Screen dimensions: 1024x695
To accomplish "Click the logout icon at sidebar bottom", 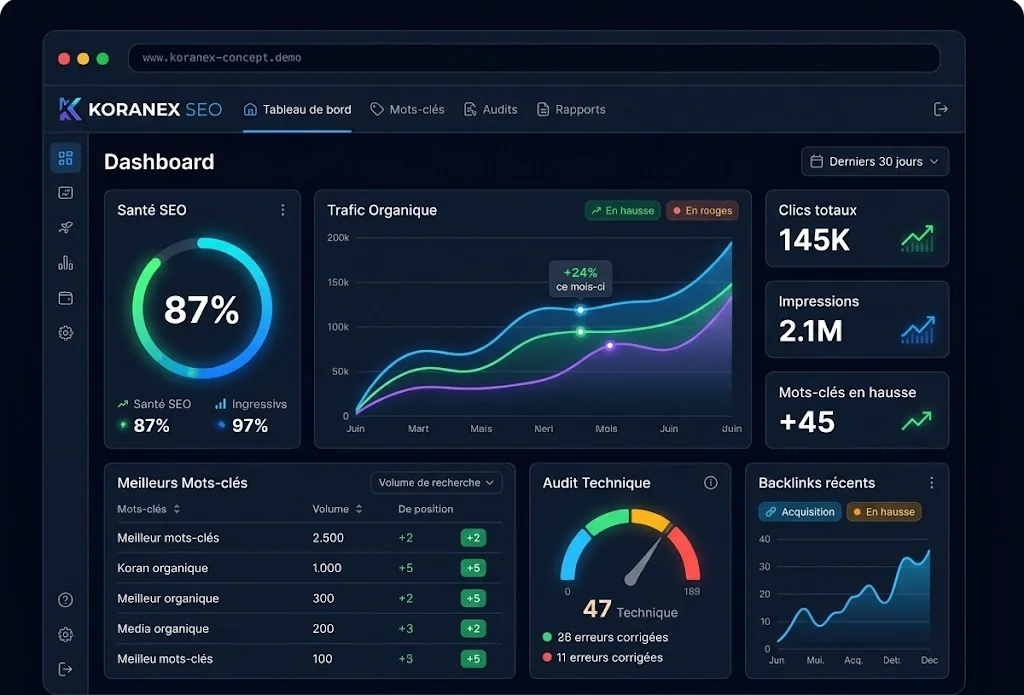I will point(65,669).
